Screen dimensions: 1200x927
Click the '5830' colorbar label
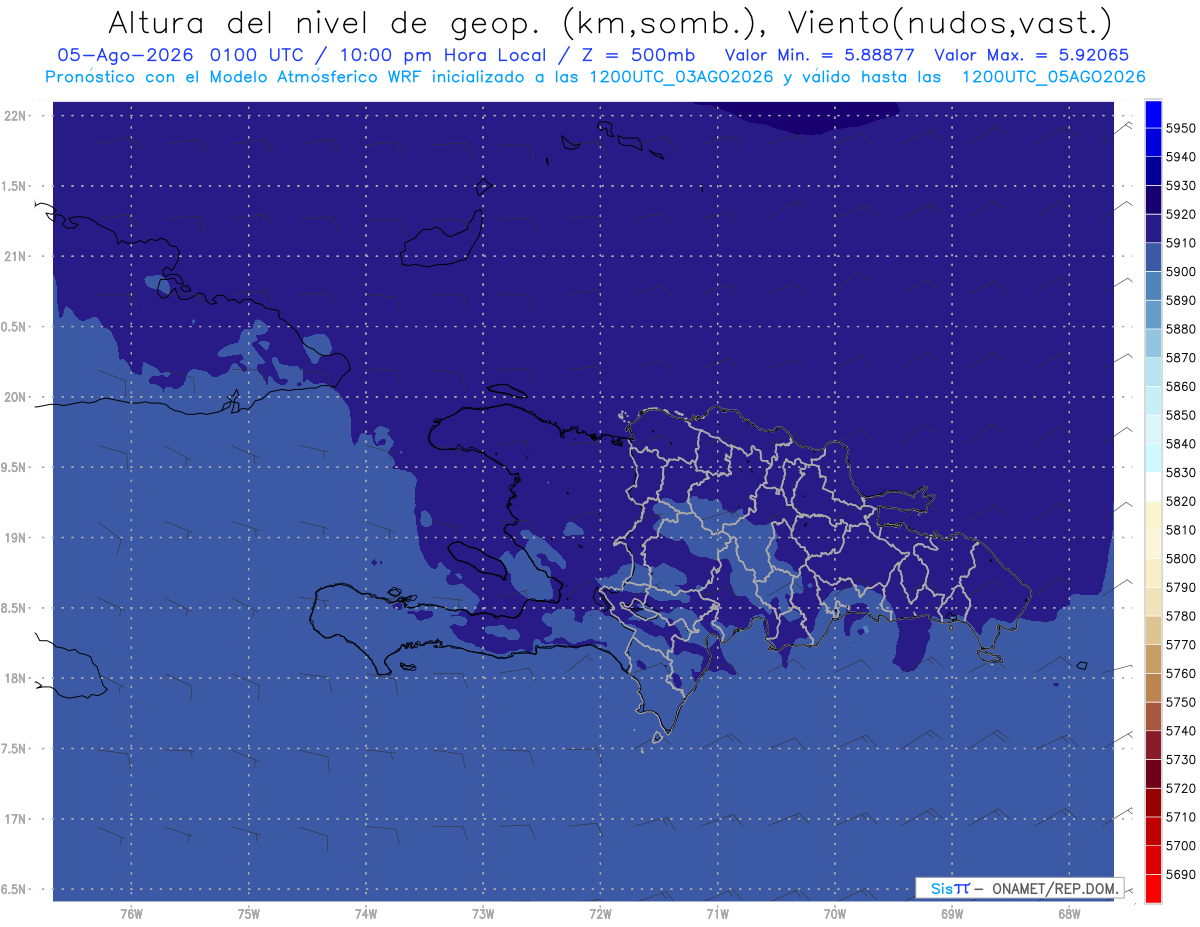[1180, 472]
